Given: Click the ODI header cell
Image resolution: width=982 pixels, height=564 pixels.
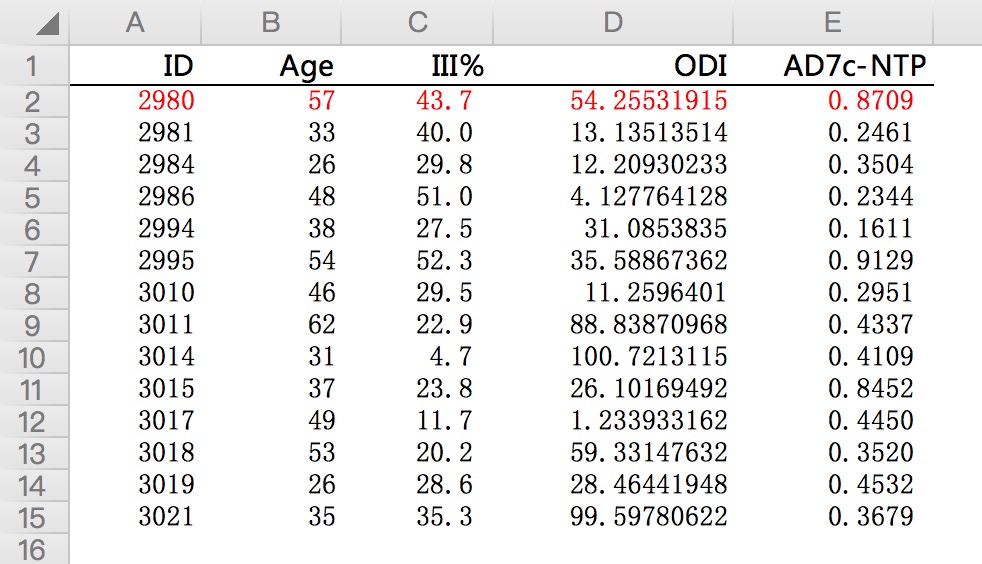Looking at the screenshot, I should (612, 65).
